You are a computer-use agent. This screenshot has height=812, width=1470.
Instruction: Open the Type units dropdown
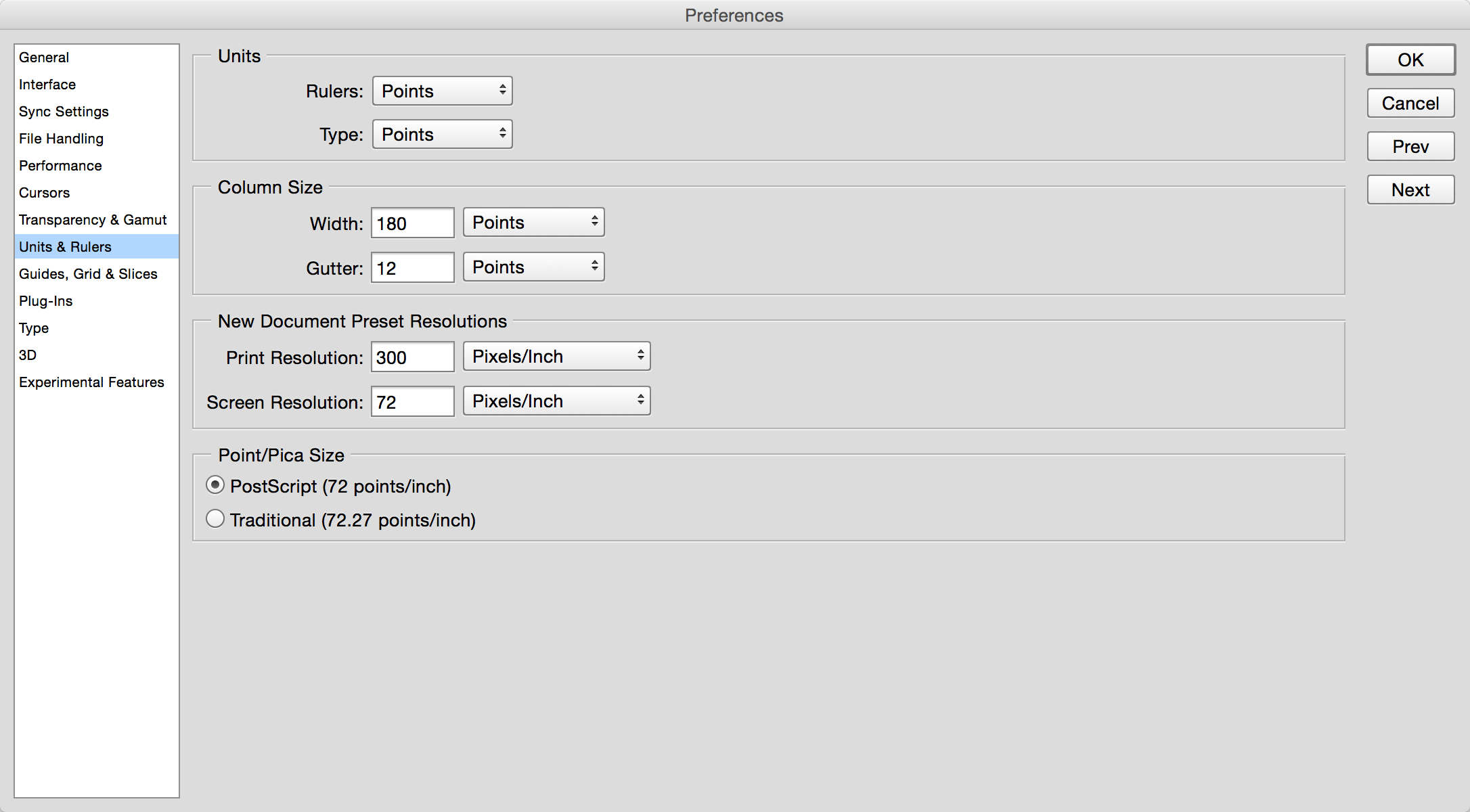click(x=443, y=134)
